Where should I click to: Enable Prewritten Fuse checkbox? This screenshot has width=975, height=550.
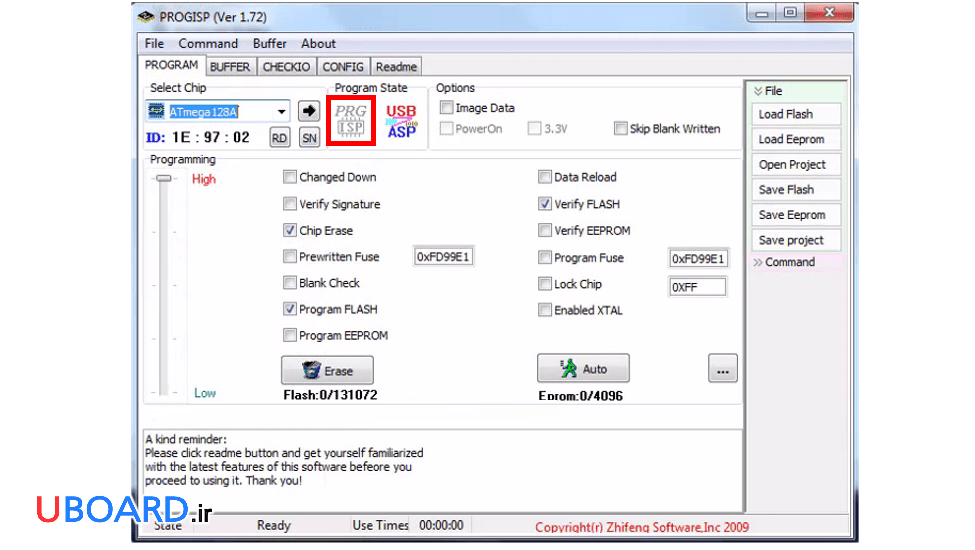[290, 257]
